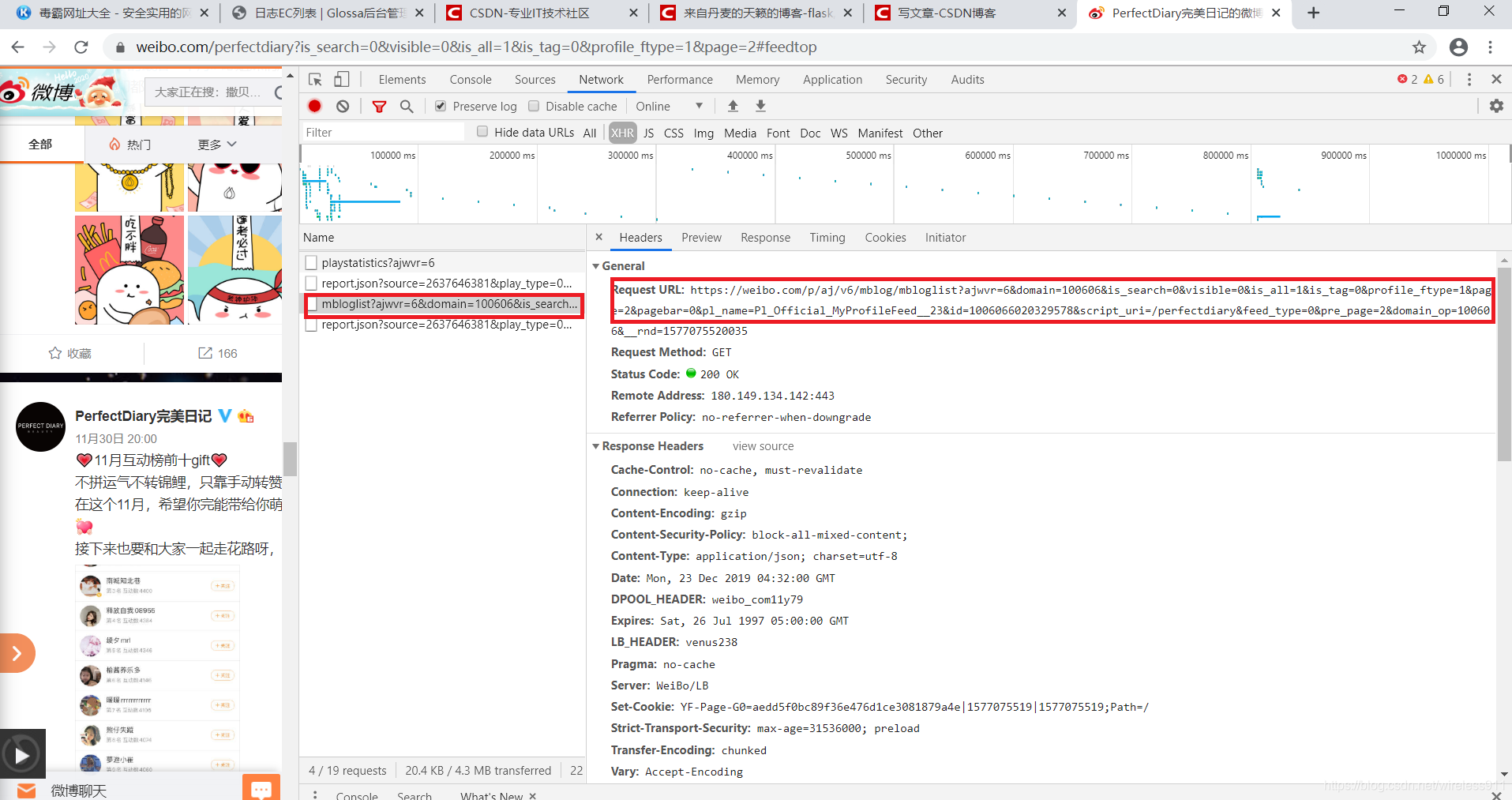The width and height of the screenshot is (1512, 800).
Task: Open the orange chat bubble icon
Action: 261,789
